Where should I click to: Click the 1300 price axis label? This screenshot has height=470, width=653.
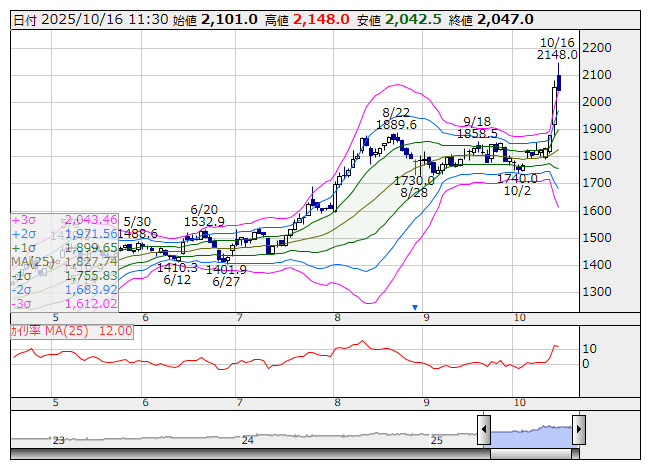pyautogui.click(x=597, y=292)
